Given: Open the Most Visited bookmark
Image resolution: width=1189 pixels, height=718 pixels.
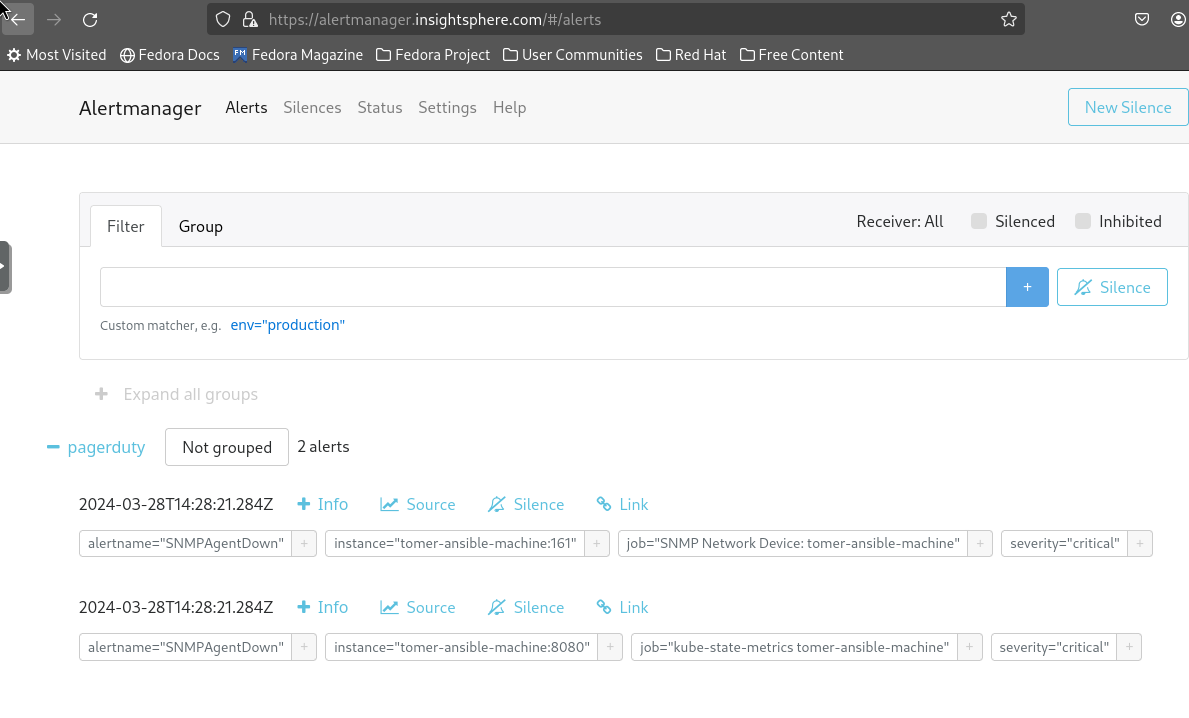Looking at the screenshot, I should tap(57, 55).
